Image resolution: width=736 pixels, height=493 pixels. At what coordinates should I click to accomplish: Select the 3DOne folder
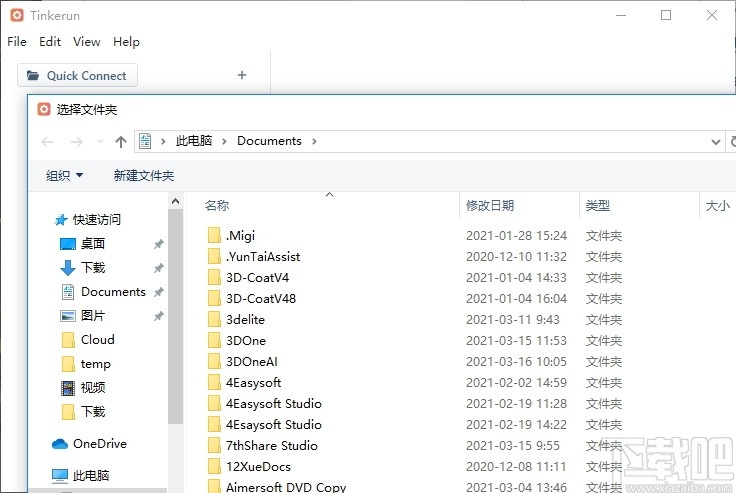pyautogui.click(x=246, y=340)
